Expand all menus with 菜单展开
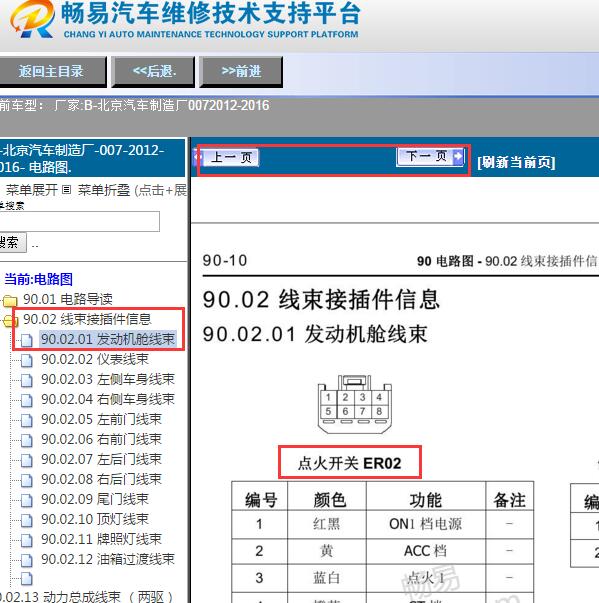This screenshot has height=603, width=599. 32,190
